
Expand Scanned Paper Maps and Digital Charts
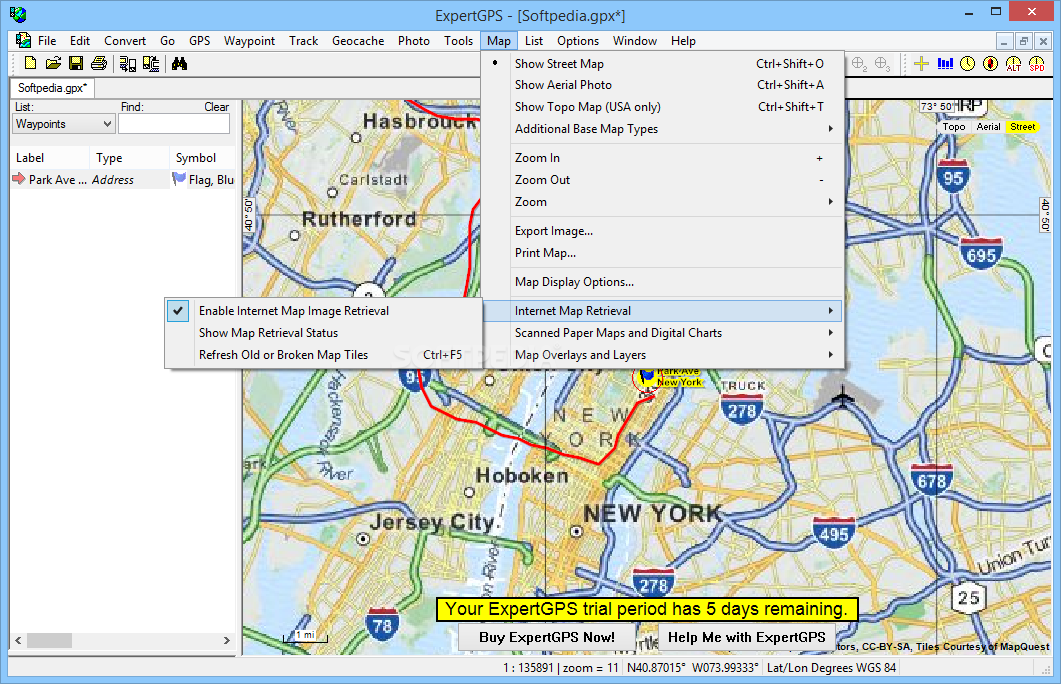click(663, 333)
